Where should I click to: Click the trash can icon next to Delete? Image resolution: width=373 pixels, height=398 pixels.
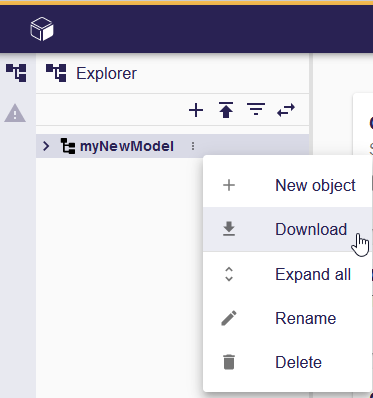[x=229, y=362]
